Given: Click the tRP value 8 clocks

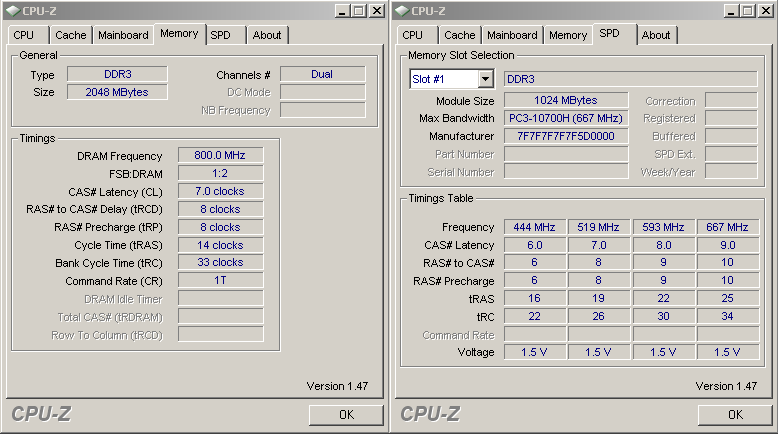Looking at the screenshot, I should click(x=220, y=227).
